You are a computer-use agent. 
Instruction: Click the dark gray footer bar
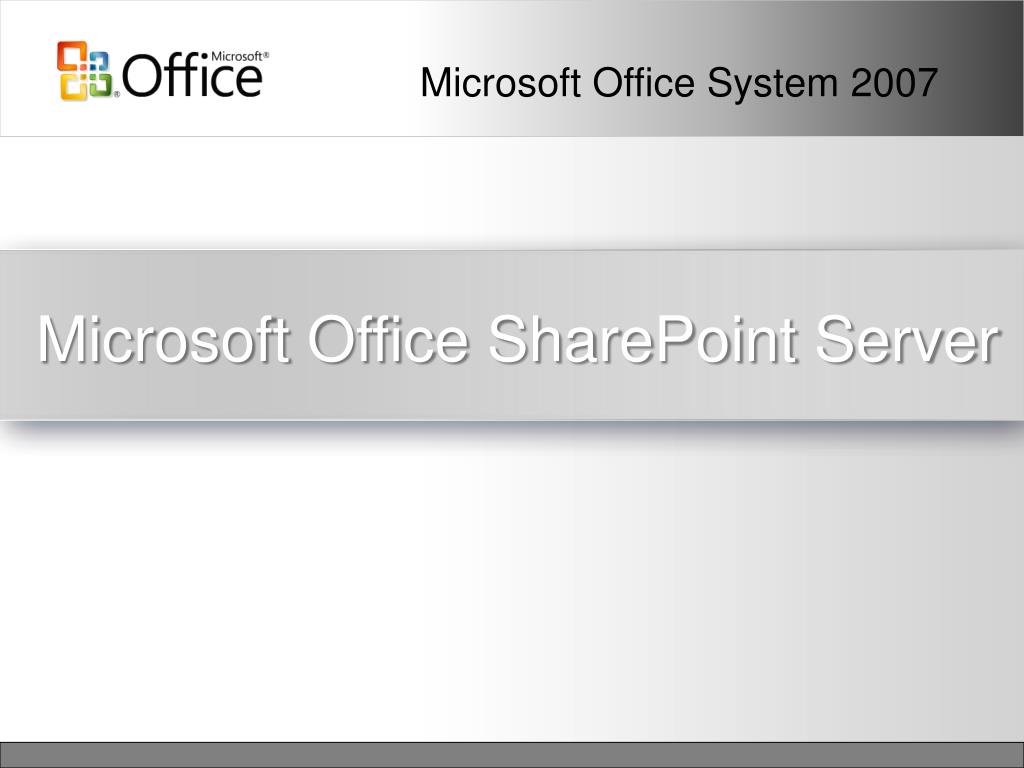[x=512, y=755]
